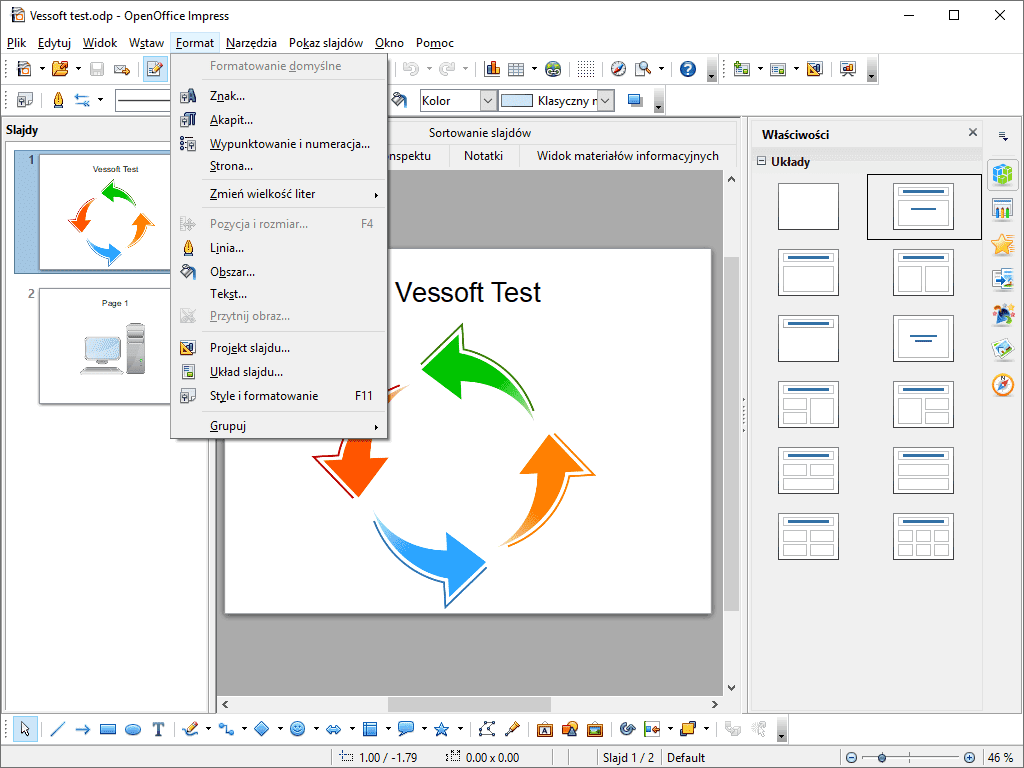
Task: Click the Line pen icon in toolbar
Action: 58,101
